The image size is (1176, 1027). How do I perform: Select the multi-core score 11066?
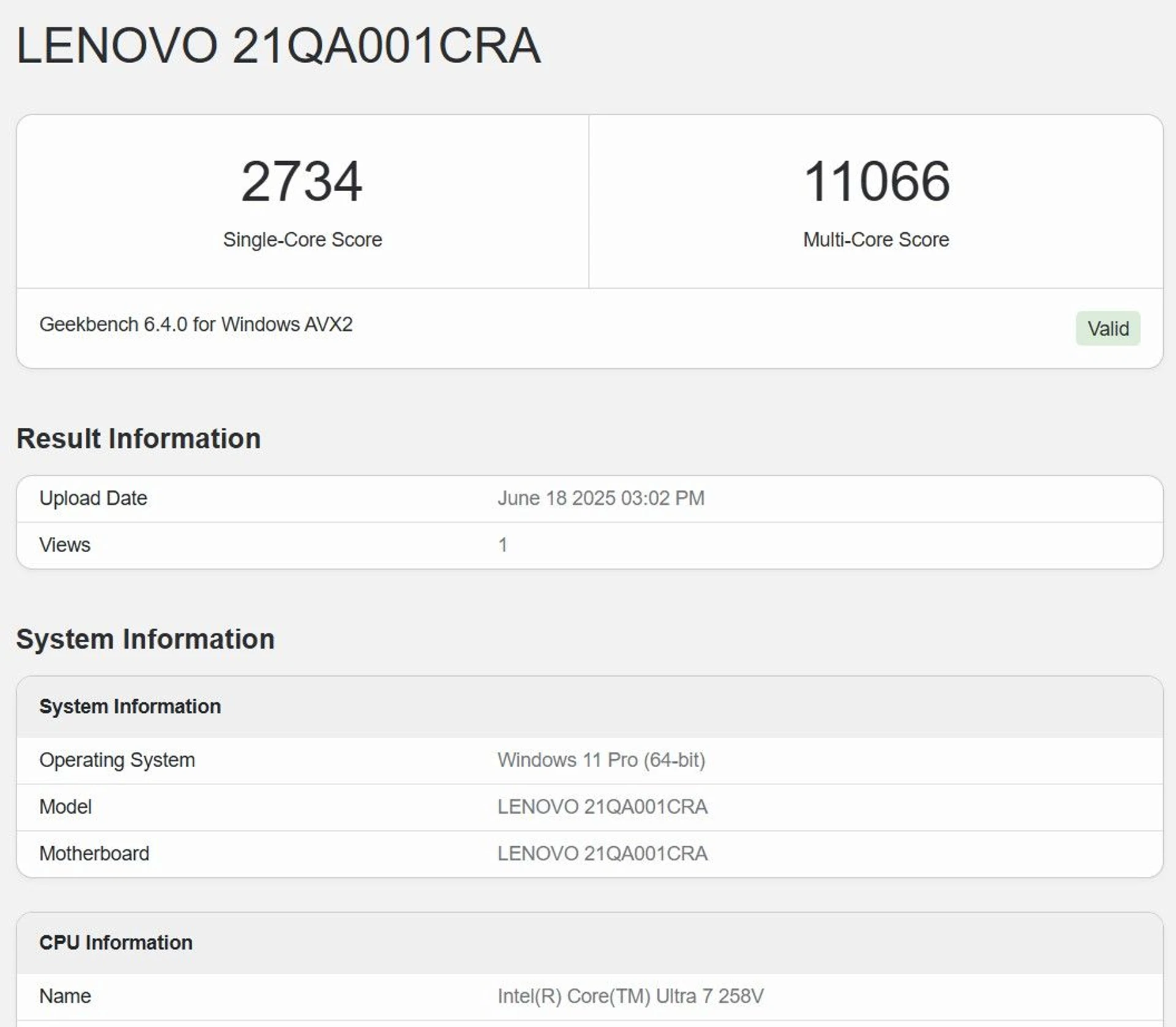click(876, 181)
